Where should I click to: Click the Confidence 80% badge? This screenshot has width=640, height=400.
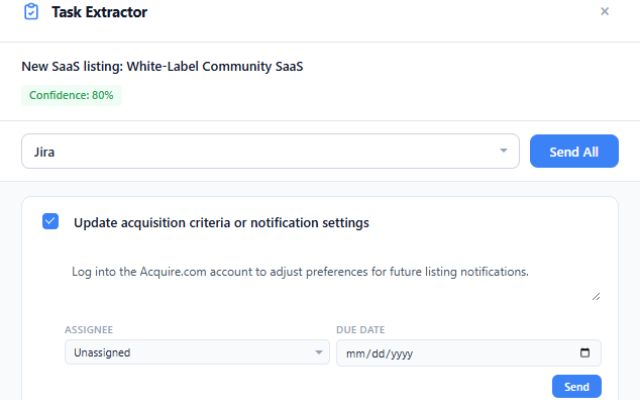click(71, 95)
